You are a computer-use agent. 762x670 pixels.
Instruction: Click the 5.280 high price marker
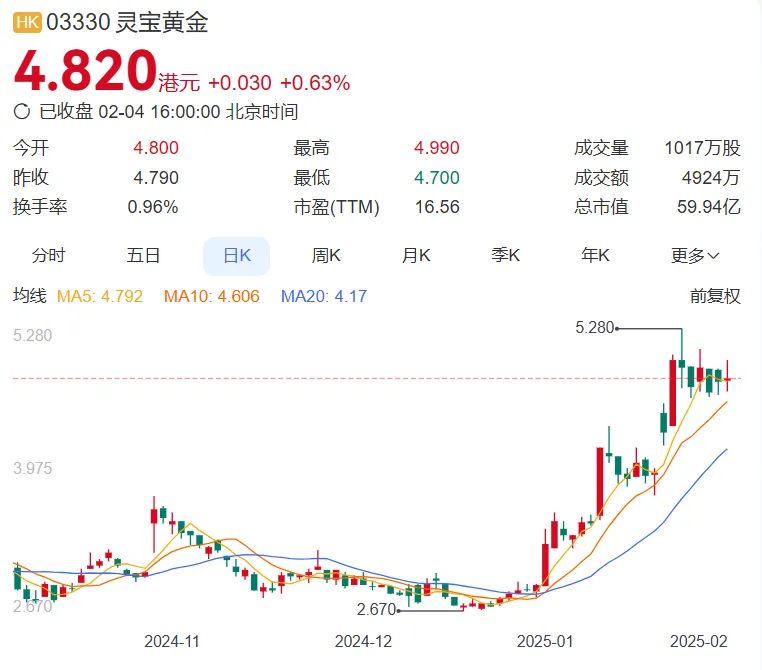595,327
